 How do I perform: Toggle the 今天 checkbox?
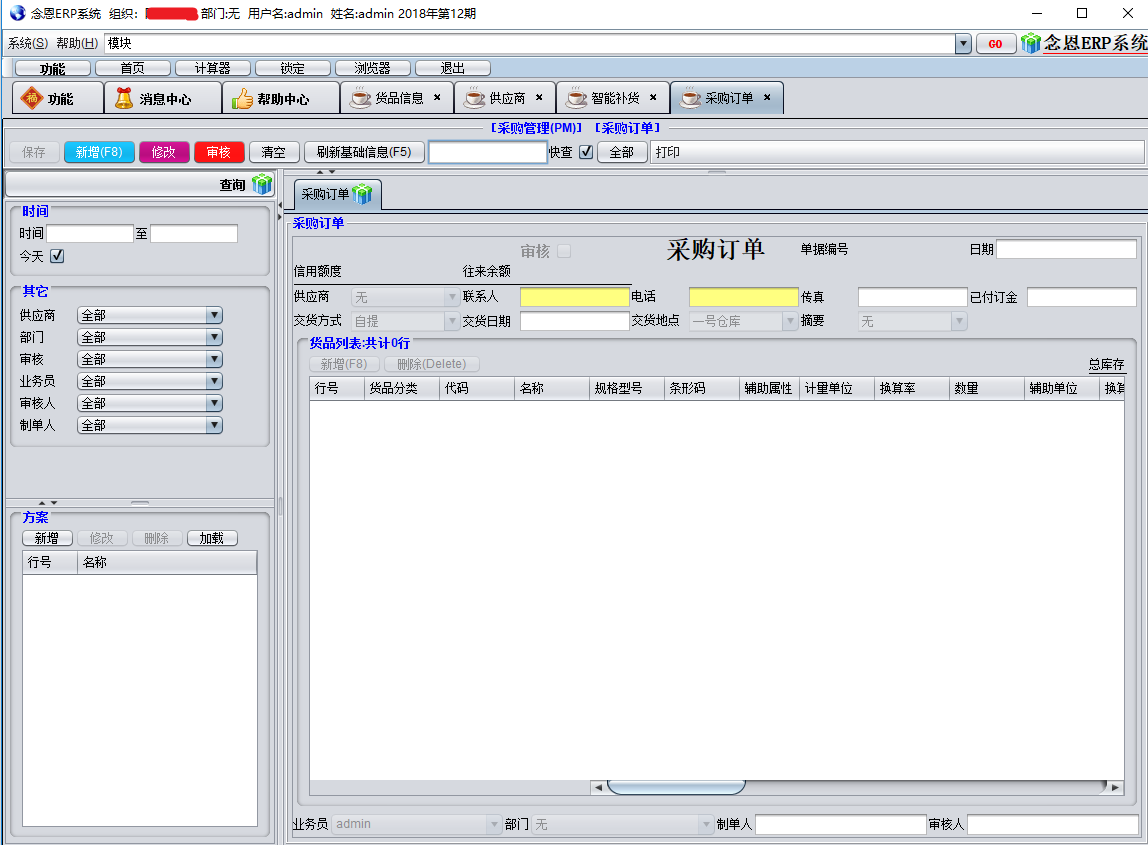click(57, 256)
